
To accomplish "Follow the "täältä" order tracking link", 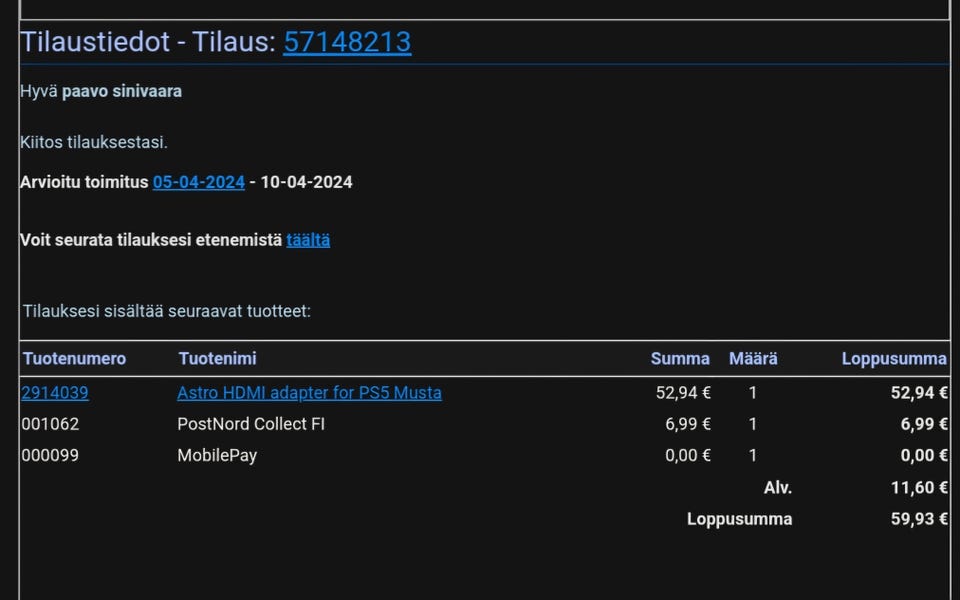I will (x=308, y=240).
